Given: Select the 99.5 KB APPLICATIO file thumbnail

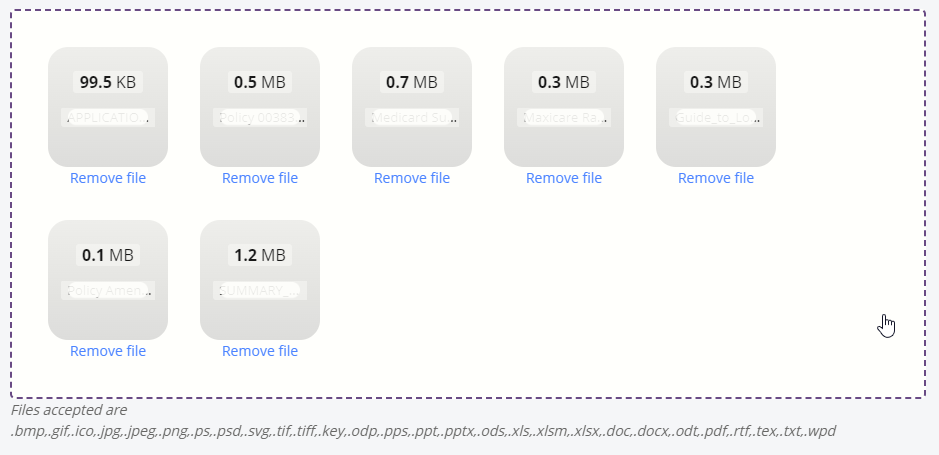Looking at the screenshot, I should [108, 107].
